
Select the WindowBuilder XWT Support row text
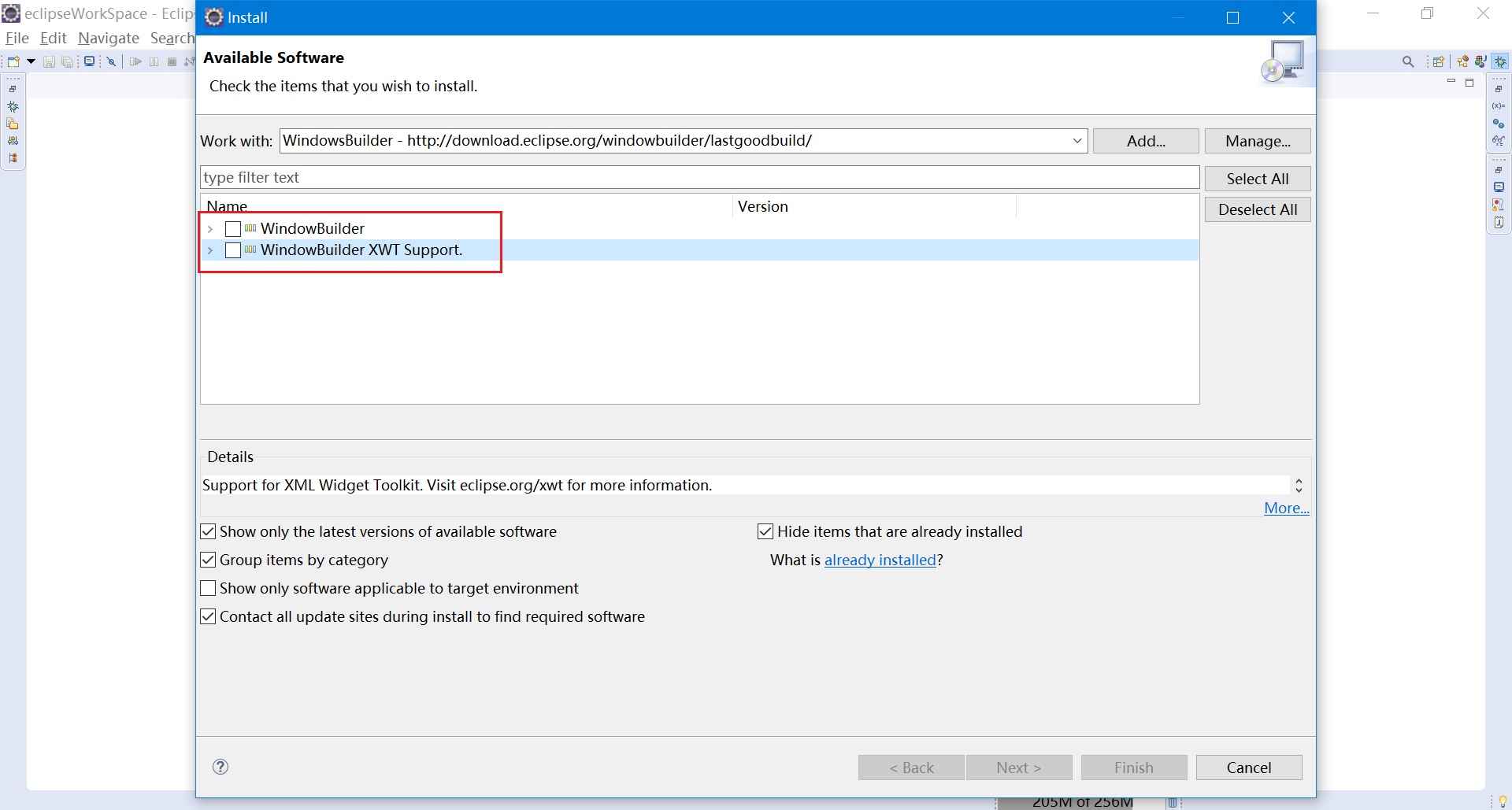pyautogui.click(x=361, y=250)
